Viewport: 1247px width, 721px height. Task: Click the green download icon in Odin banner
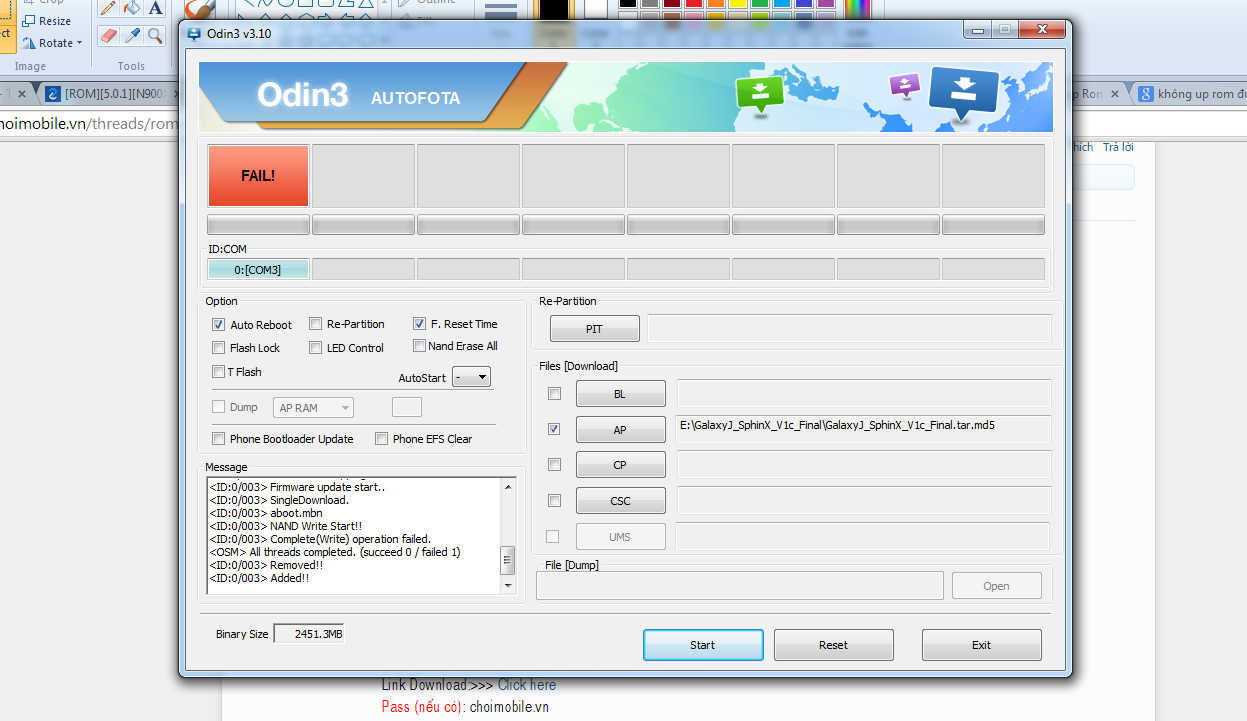point(760,93)
